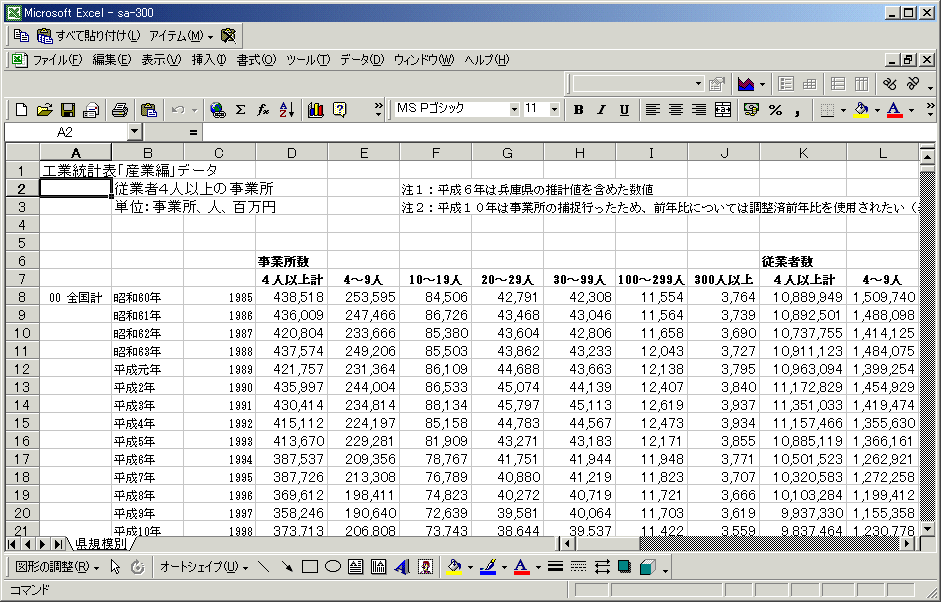
Task: Open the ファイル(F) menu
Action: (x=57, y=59)
